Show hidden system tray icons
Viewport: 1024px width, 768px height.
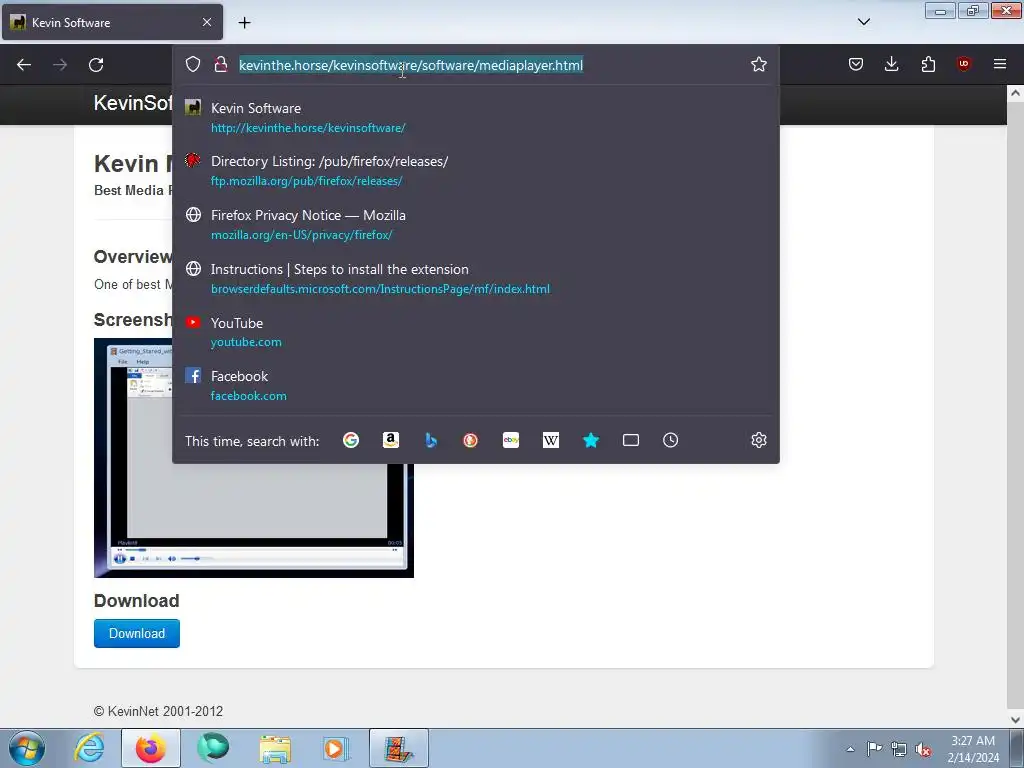(850, 749)
